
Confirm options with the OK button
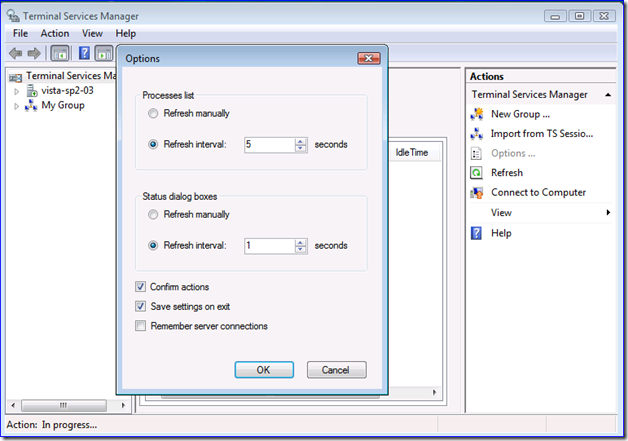click(x=264, y=370)
